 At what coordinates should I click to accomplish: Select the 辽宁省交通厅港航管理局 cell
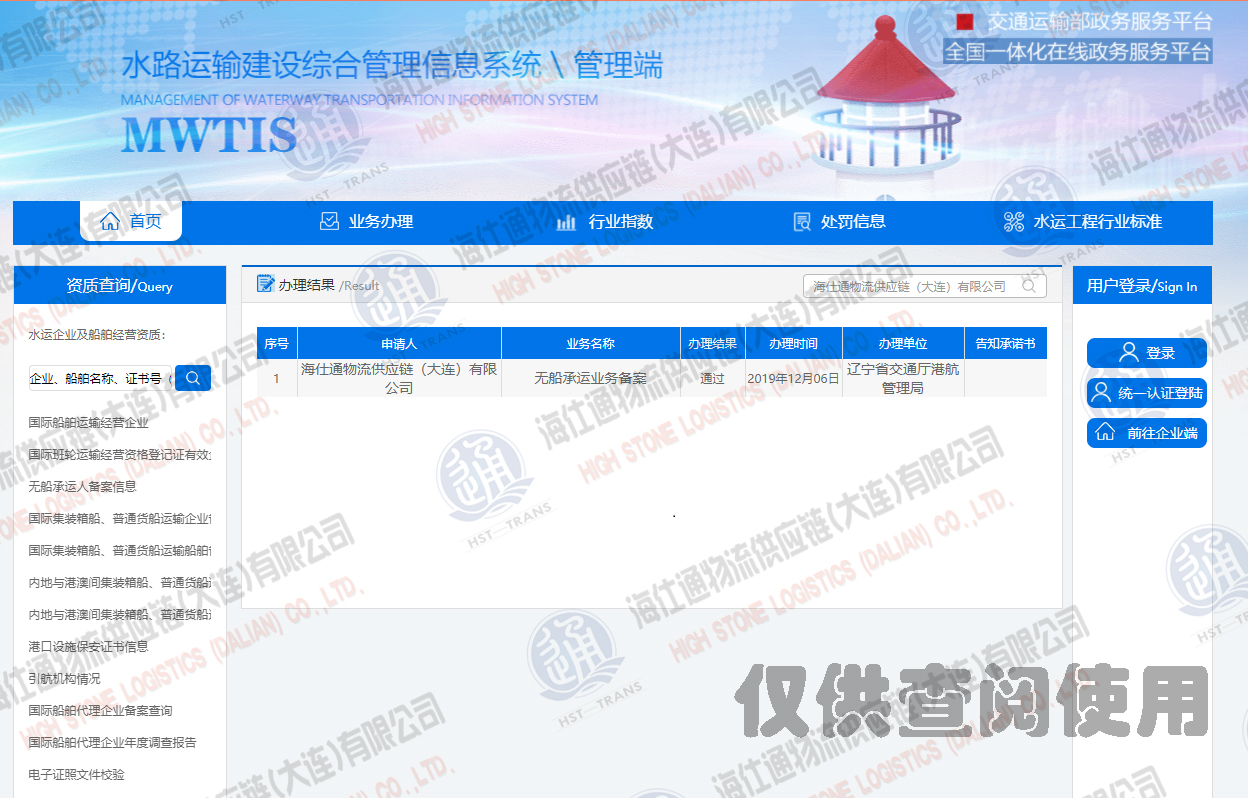pos(903,378)
